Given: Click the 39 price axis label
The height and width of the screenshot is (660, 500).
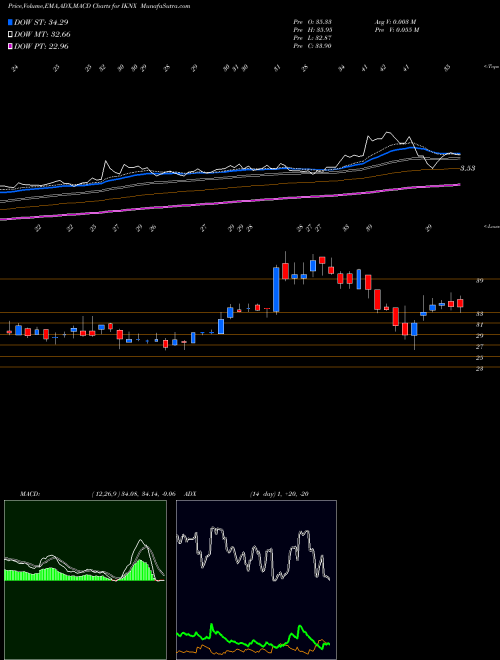Looking at the screenshot, I should tap(480, 281).
